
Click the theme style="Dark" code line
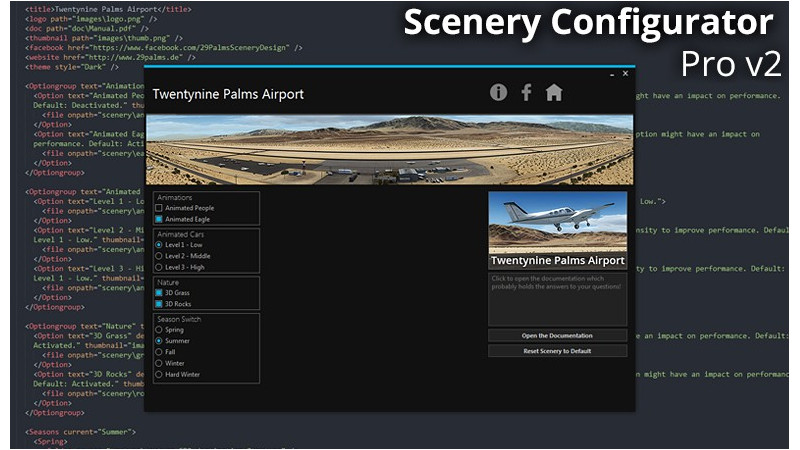coord(72,67)
